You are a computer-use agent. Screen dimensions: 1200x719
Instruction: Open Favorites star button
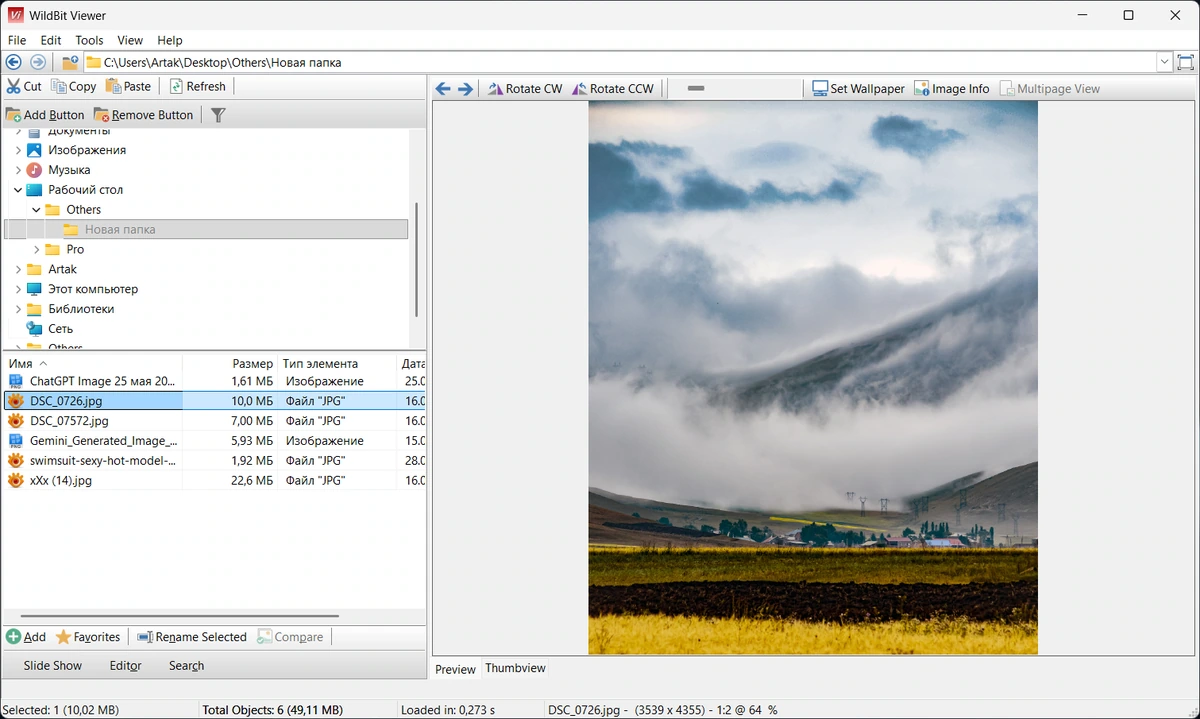88,637
